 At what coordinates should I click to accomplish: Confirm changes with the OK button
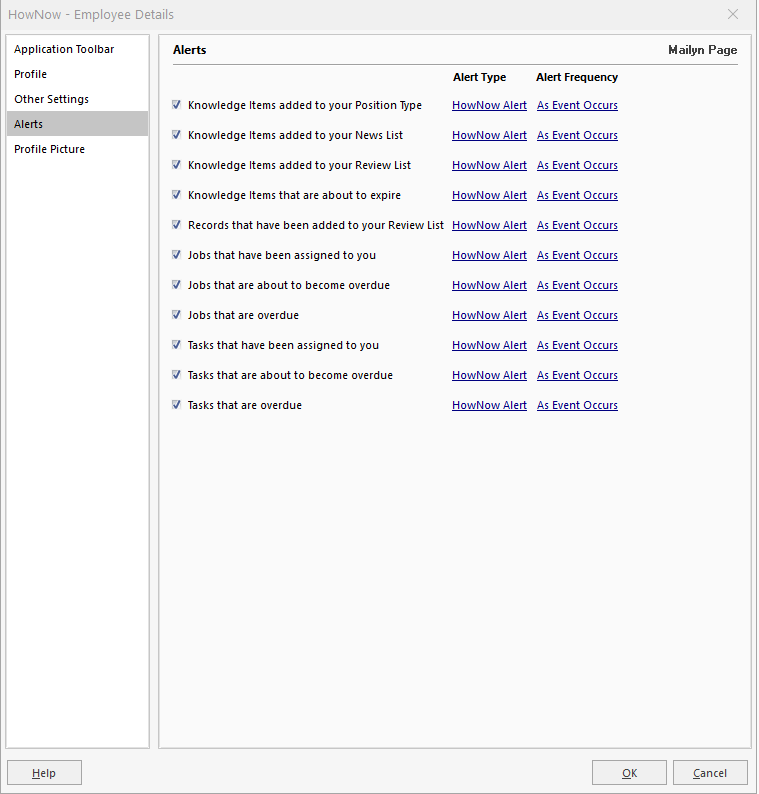[x=629, y=773]
